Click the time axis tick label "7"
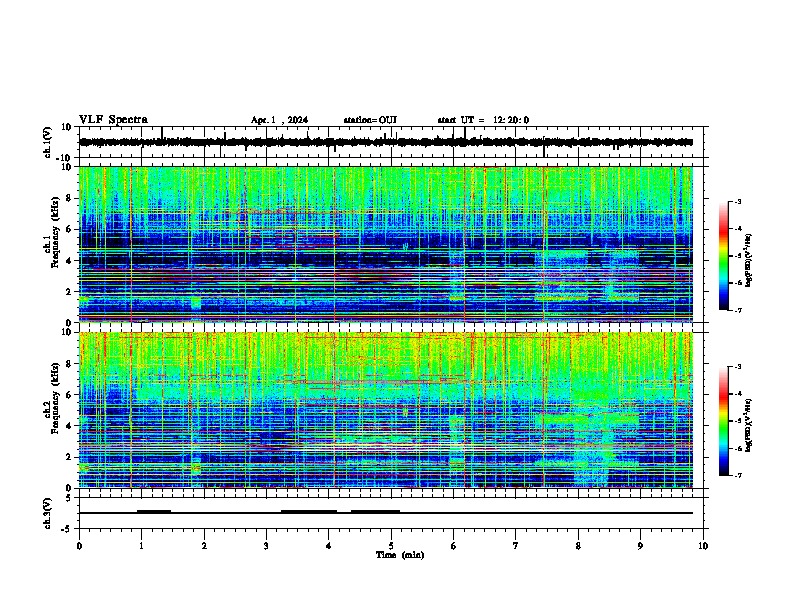The image size is (792, 612). tap(516, 546)
